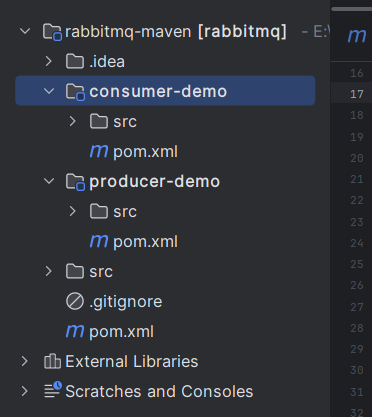
Task: Click line number 17 in gutter
Action: 357,94
